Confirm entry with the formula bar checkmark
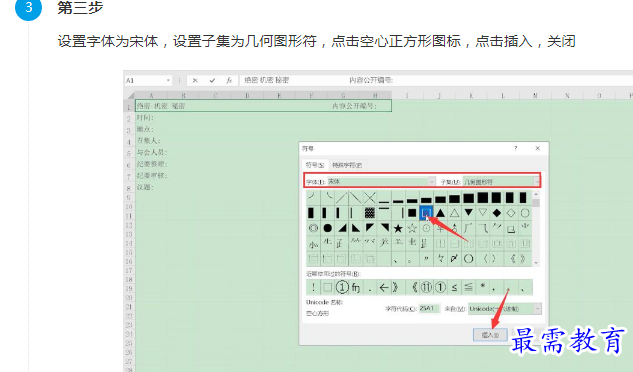 pyautogui.click(x=212, y=80)
